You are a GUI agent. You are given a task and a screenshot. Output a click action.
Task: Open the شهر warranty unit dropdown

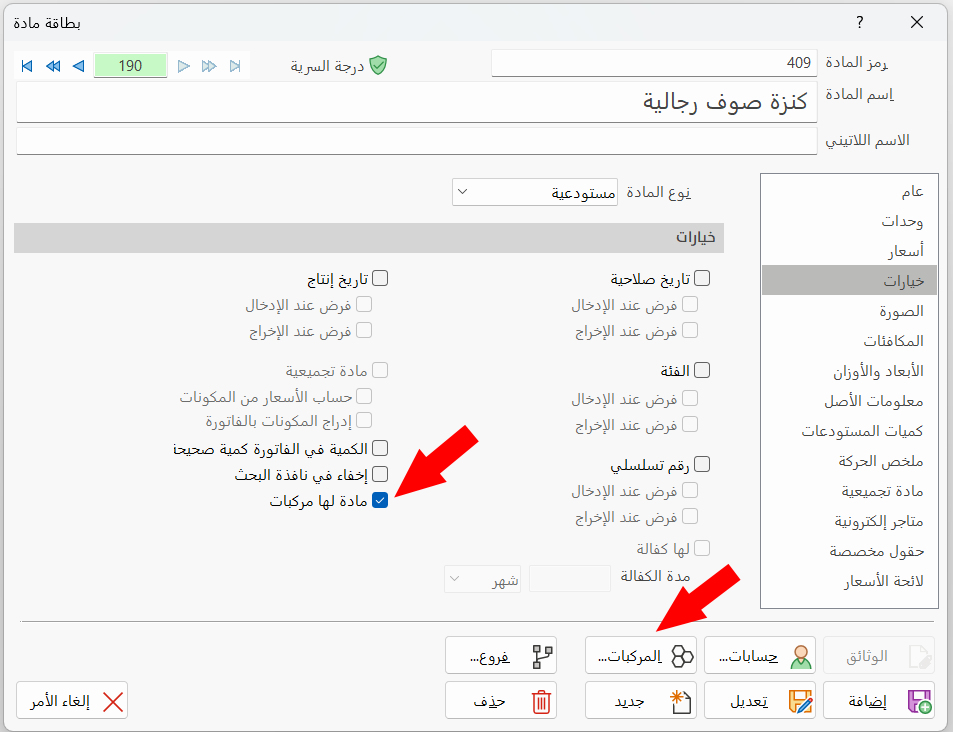point(483,579)
